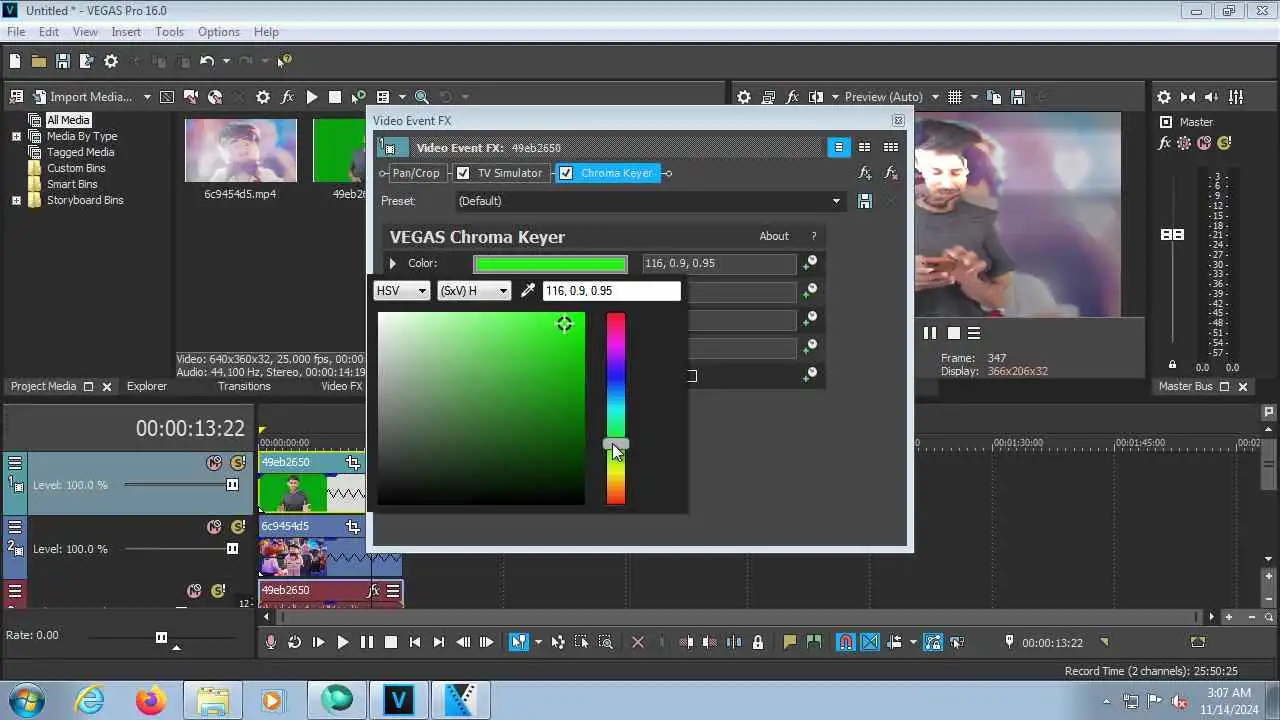Viewport: 1280px width, 720px height.
Task: Click the About link in Chroma Keyer
Action: pos(774,236)
